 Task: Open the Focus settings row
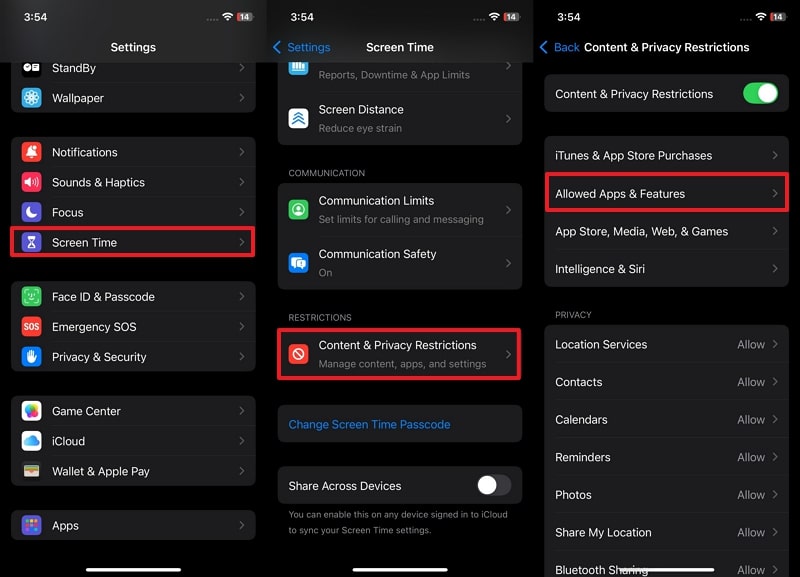(133, 212)
